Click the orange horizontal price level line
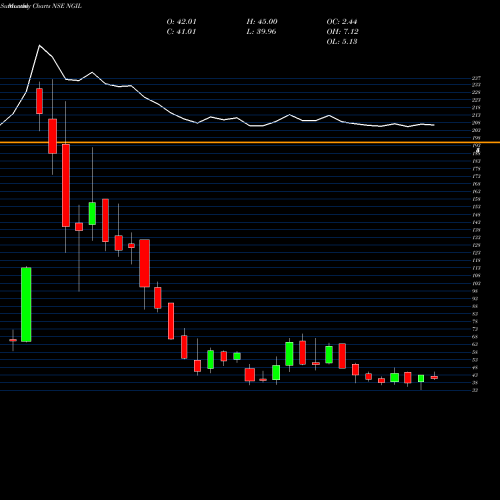The width and height of the screenshot is (500, 500). click(x=250, y=143)
